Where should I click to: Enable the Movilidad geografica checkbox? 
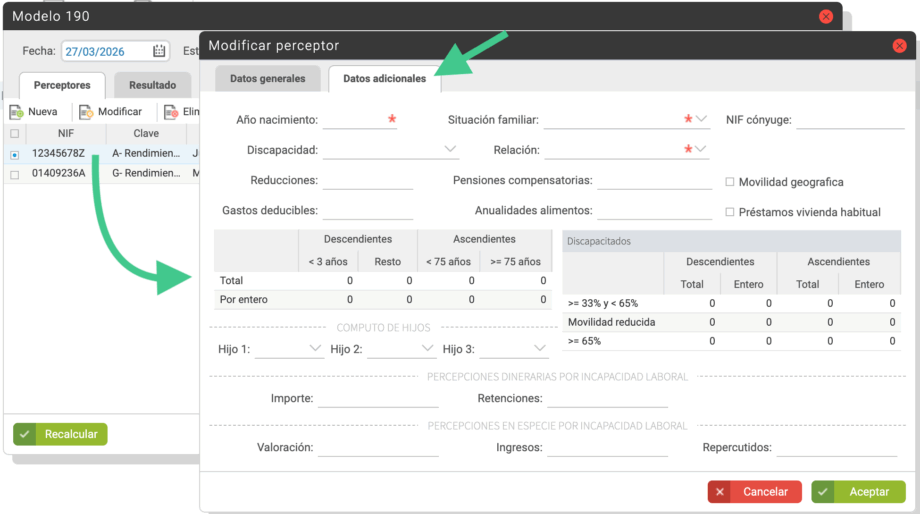click(x=730, y=182)
